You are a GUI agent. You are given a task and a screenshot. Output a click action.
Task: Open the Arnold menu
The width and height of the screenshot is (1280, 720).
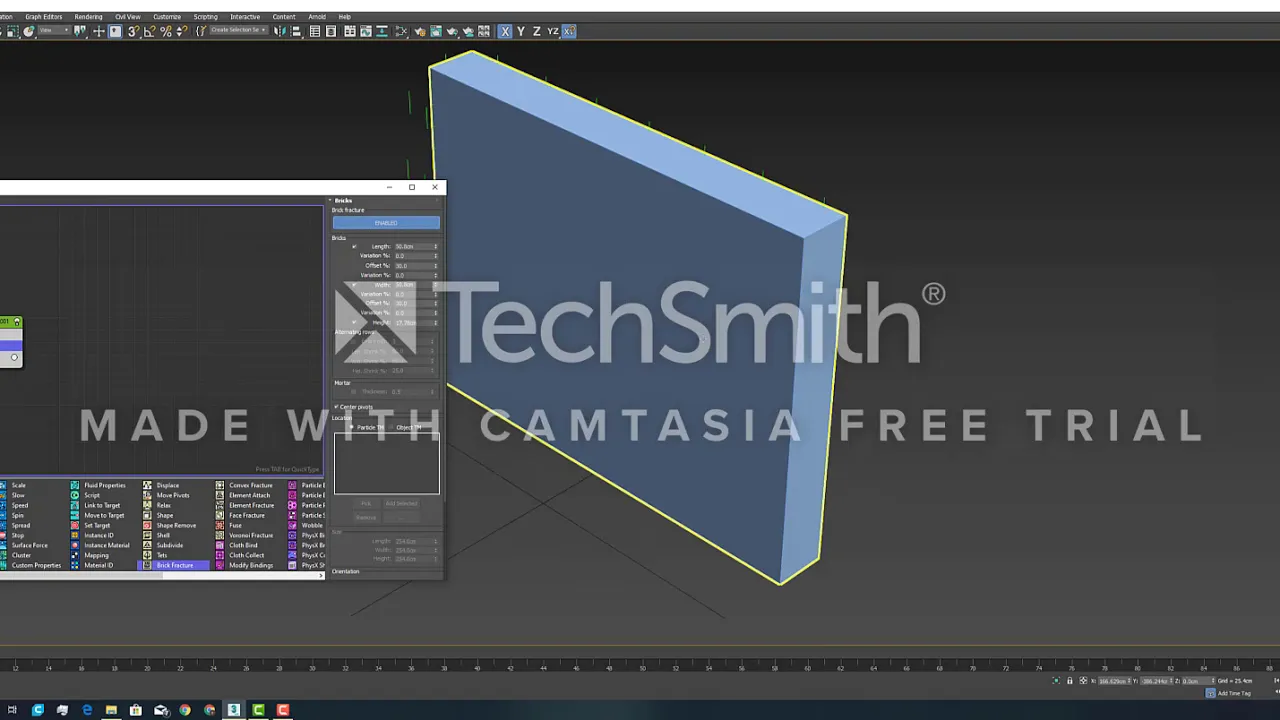tap(317, 17)
